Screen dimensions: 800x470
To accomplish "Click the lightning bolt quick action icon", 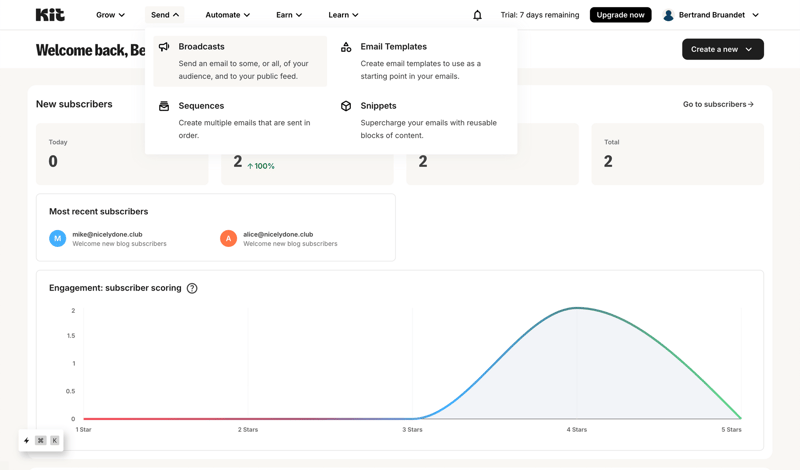I will [x=27, y=440].
